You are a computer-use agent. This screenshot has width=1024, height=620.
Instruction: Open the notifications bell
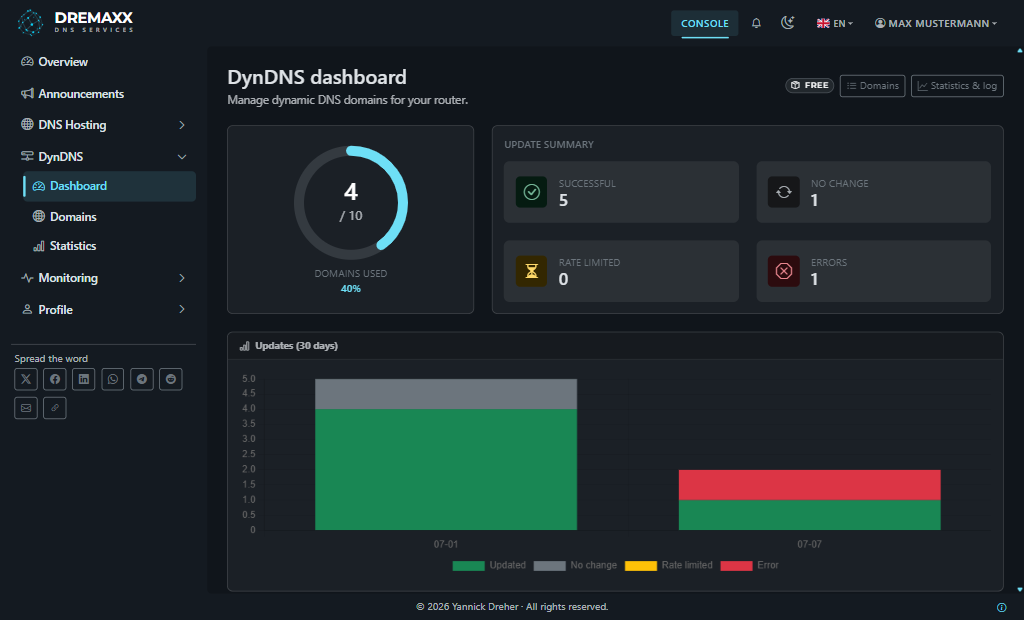click(756, 23)
